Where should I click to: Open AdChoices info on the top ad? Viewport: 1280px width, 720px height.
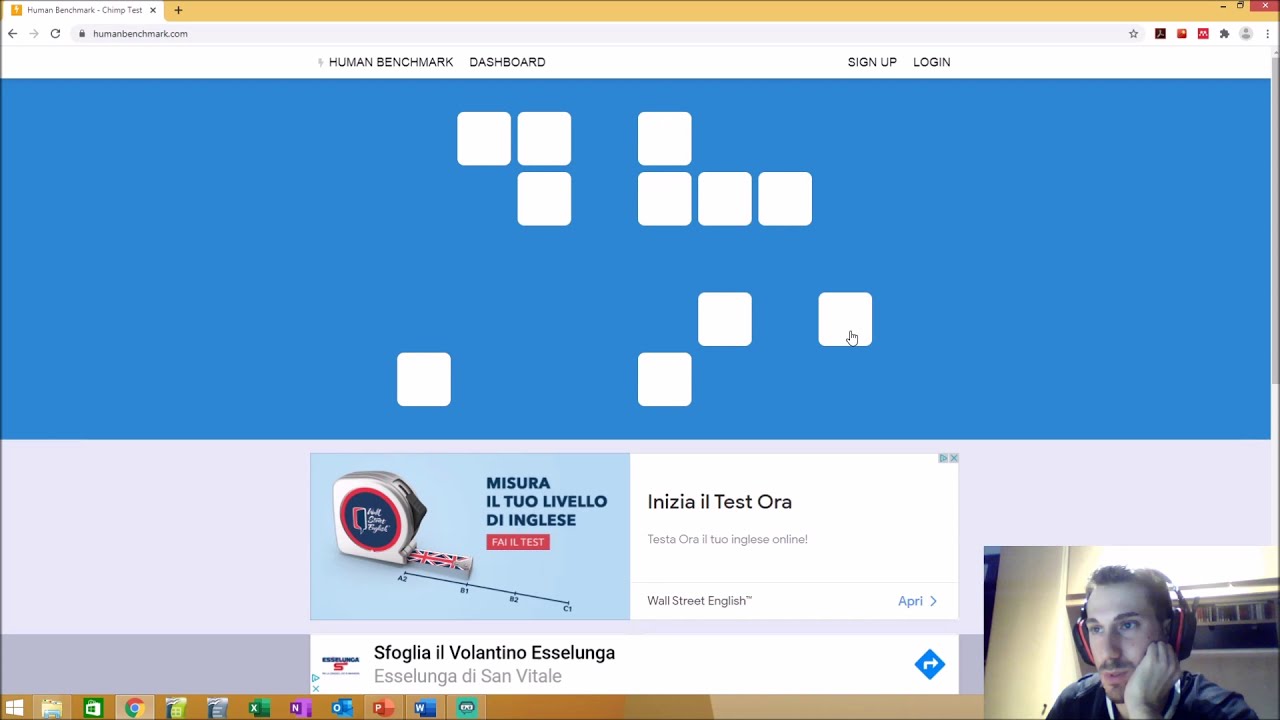pyautogui.click(x=943, y=458)
